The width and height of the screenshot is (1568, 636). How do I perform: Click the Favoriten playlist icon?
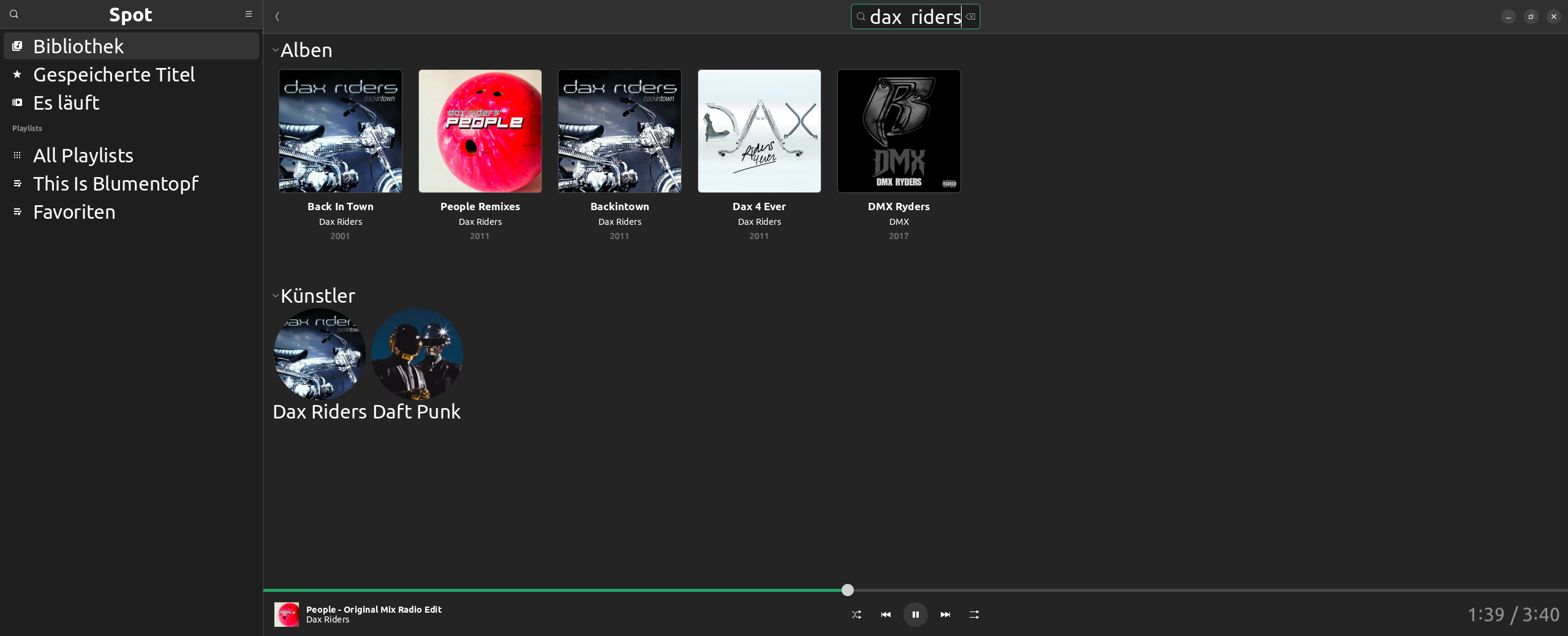tap(17, 211)
